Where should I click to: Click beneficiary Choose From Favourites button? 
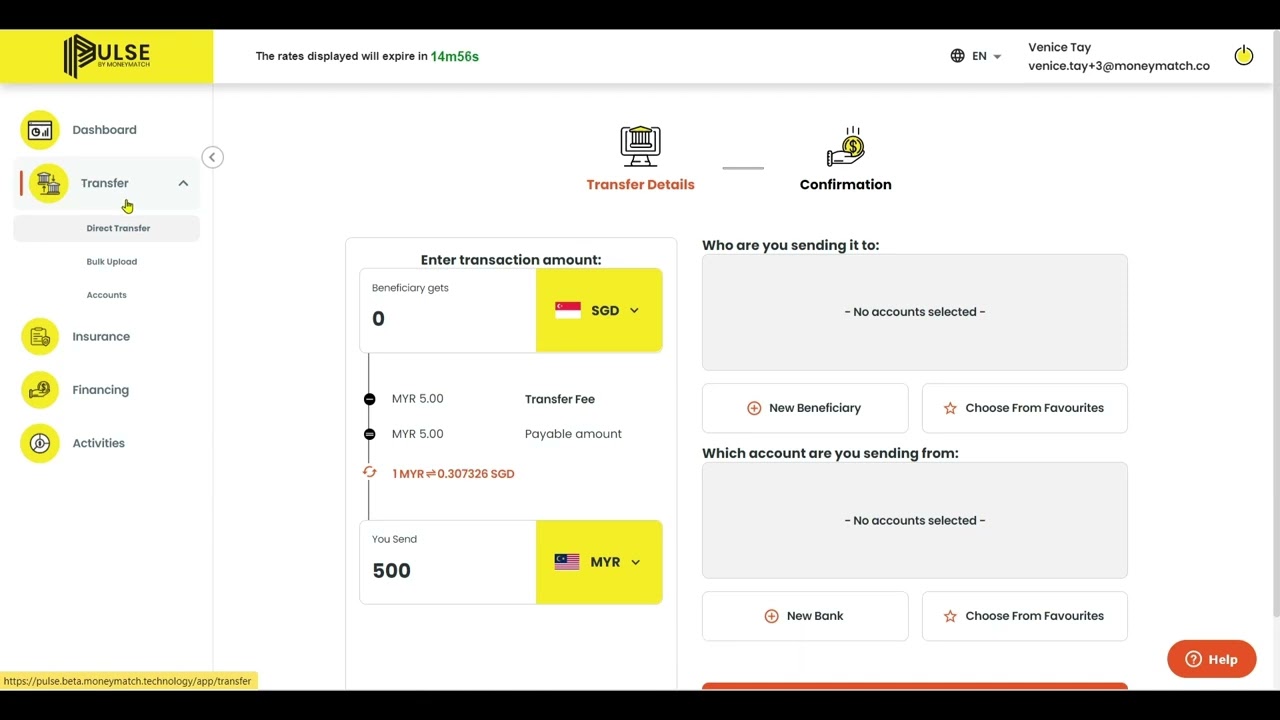[x=1025, y=408]
